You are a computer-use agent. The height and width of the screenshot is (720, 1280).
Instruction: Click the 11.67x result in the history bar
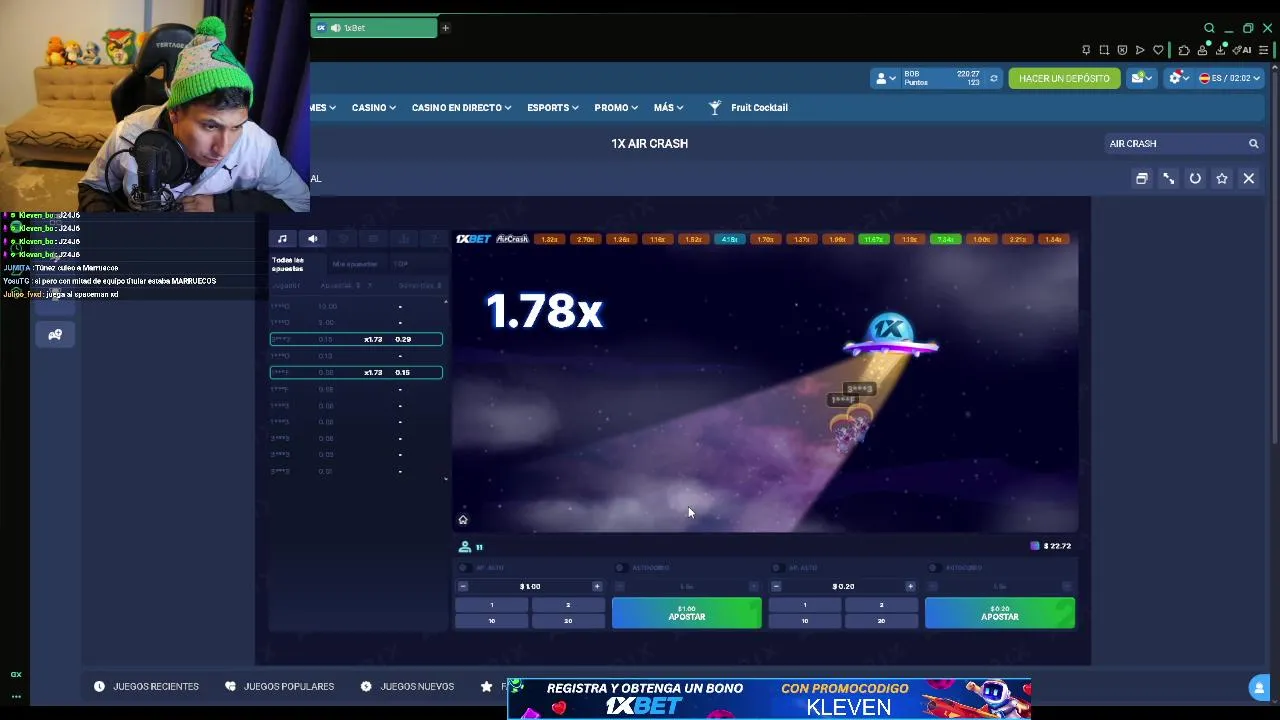tap(874, 239)
